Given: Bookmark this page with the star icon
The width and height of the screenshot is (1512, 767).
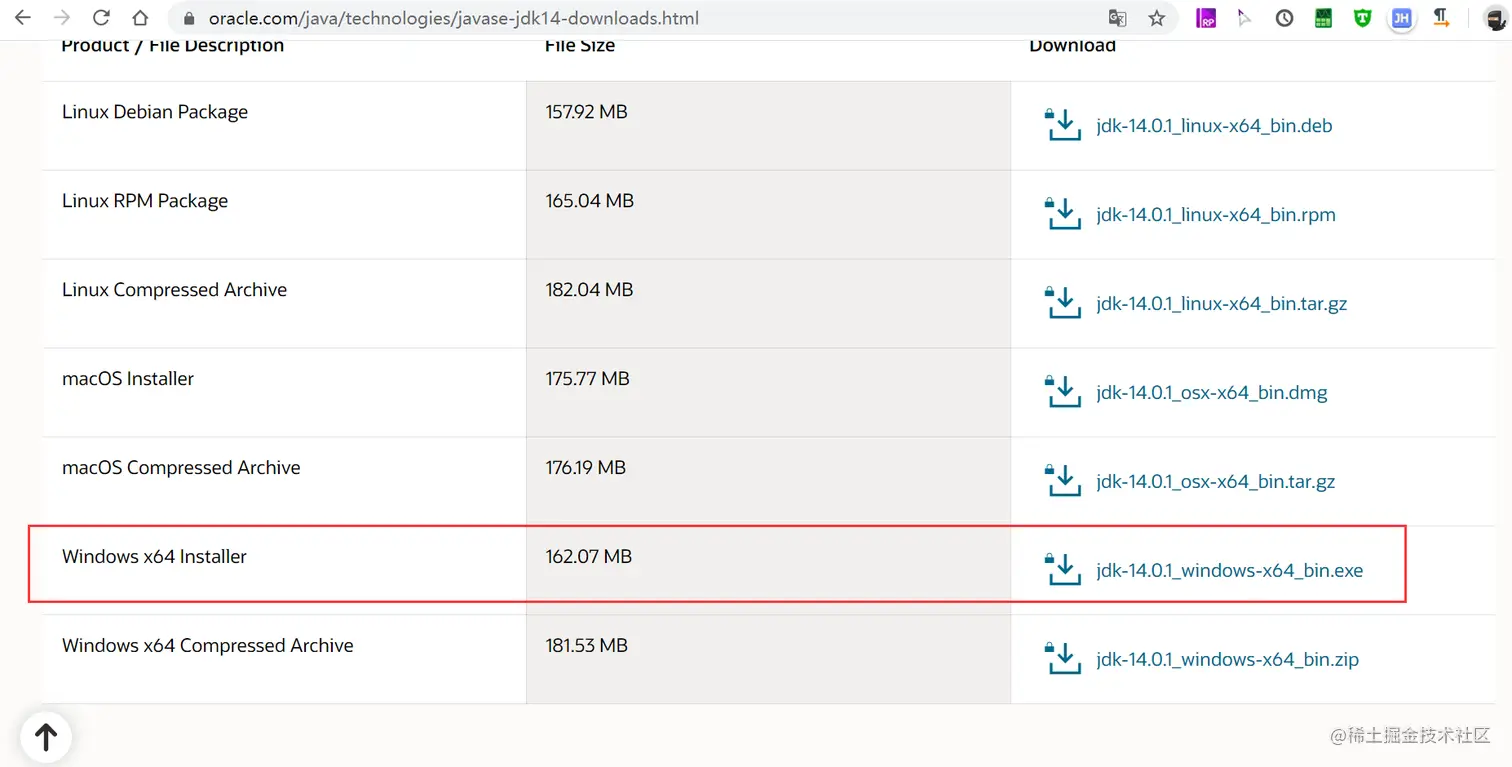Looking at the screenshot, I should click(1157, 18).
